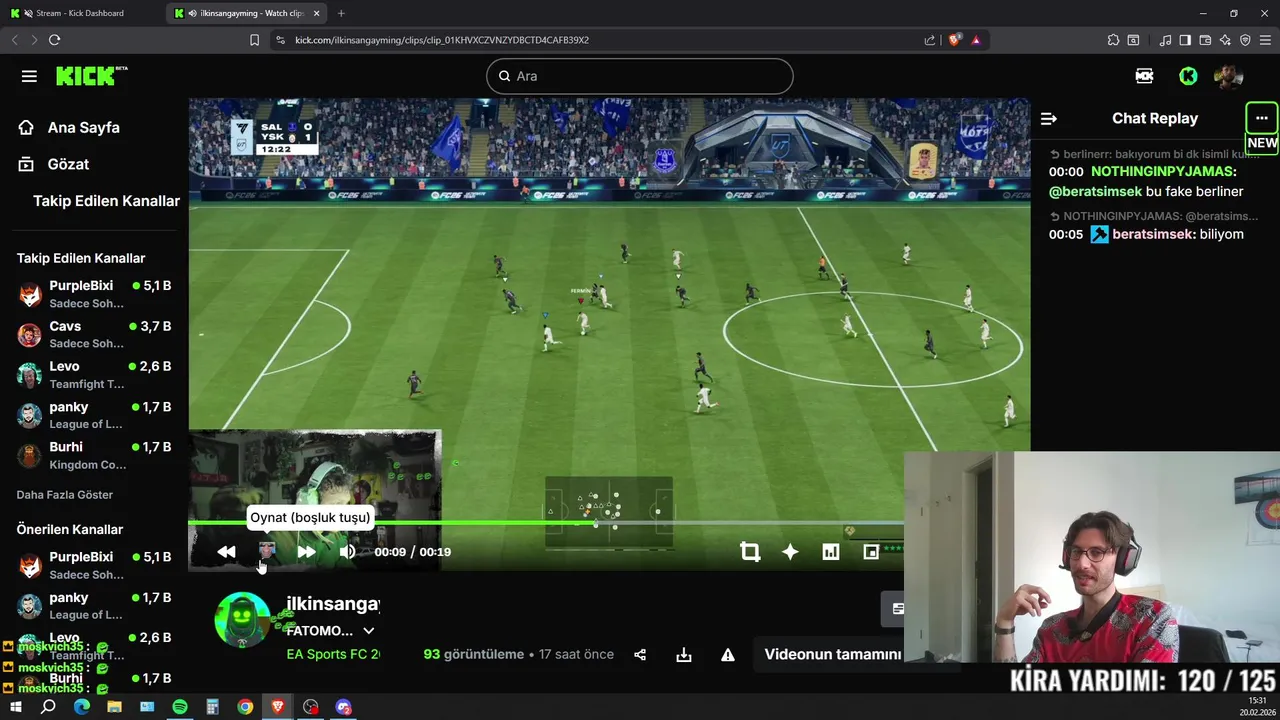Open the stats bars icon in player
This screenshot has height=720, width=1280.
pos(831,552)
